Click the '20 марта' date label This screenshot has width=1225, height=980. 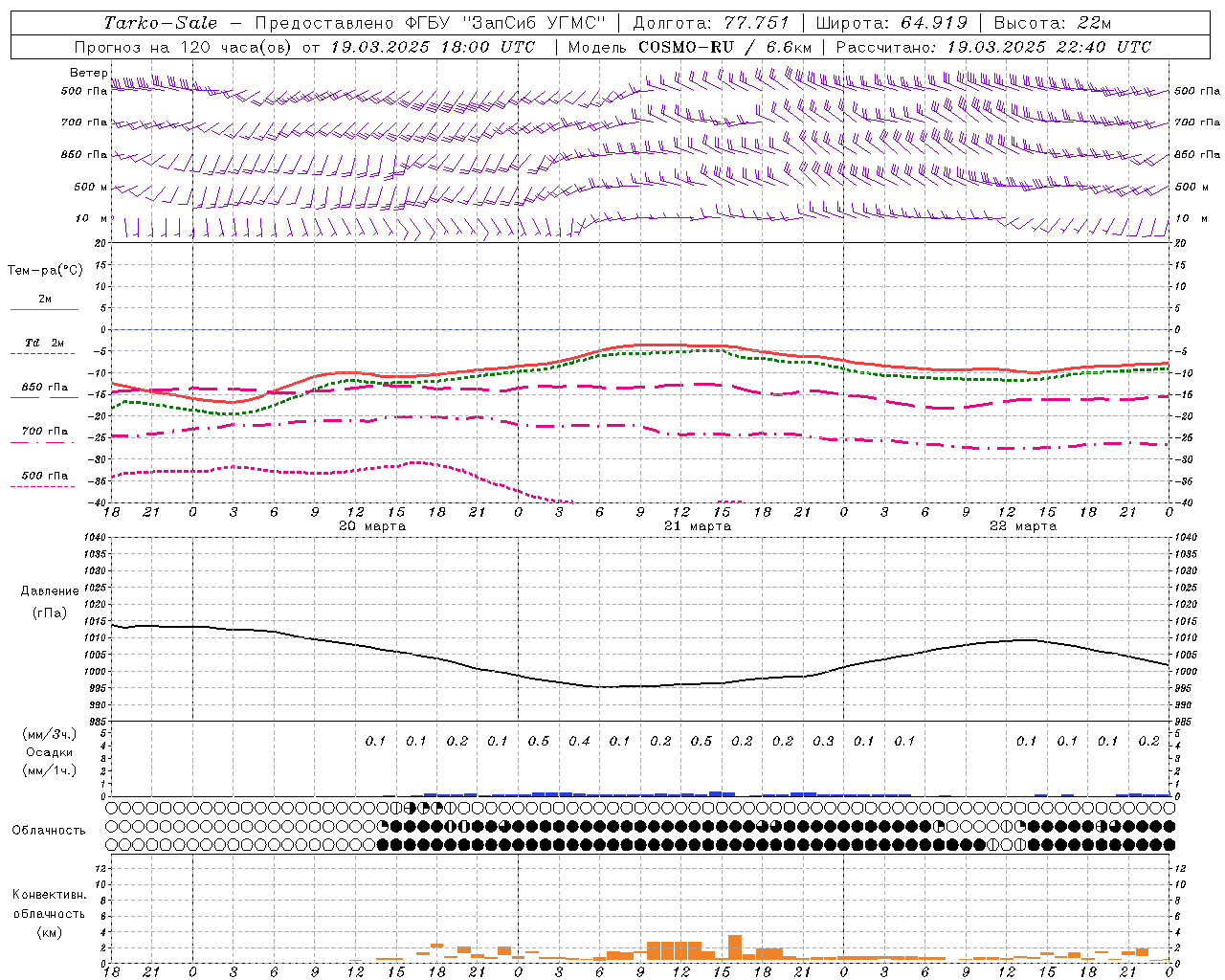372,526
